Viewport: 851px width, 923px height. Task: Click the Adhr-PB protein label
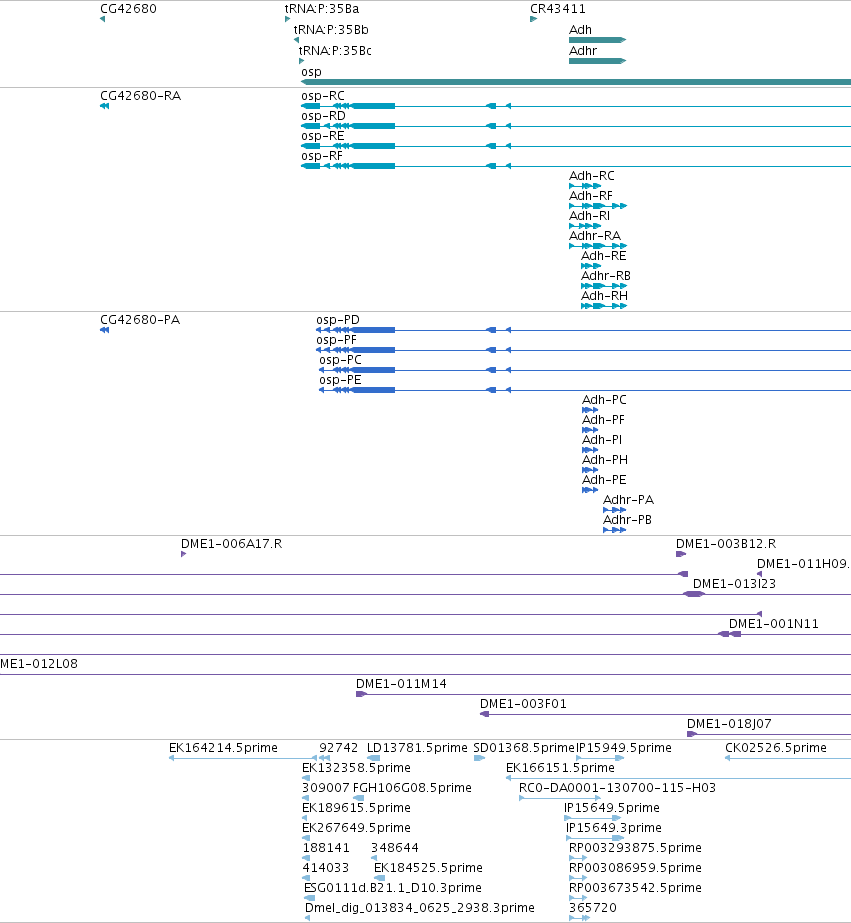(x=627, y=520)
